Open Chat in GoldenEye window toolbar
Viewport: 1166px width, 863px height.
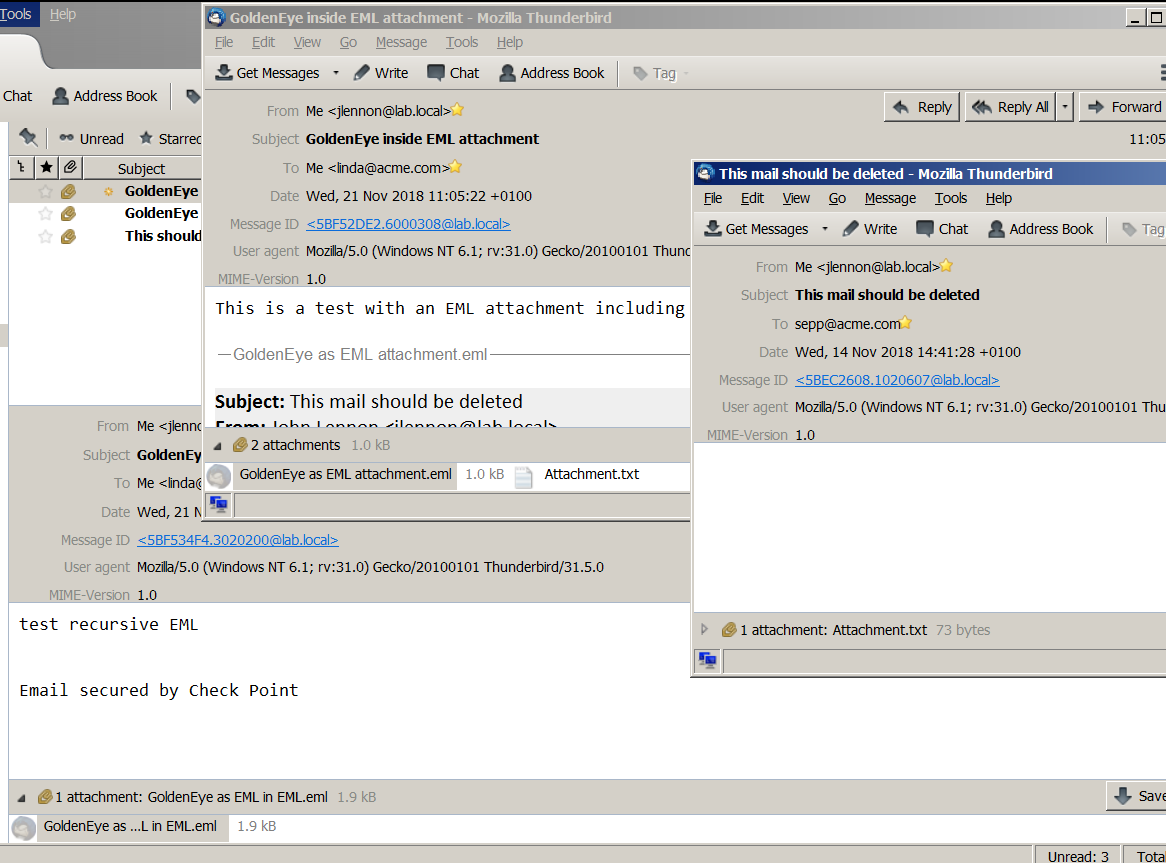pyautogui.click(x=453, y=73)
